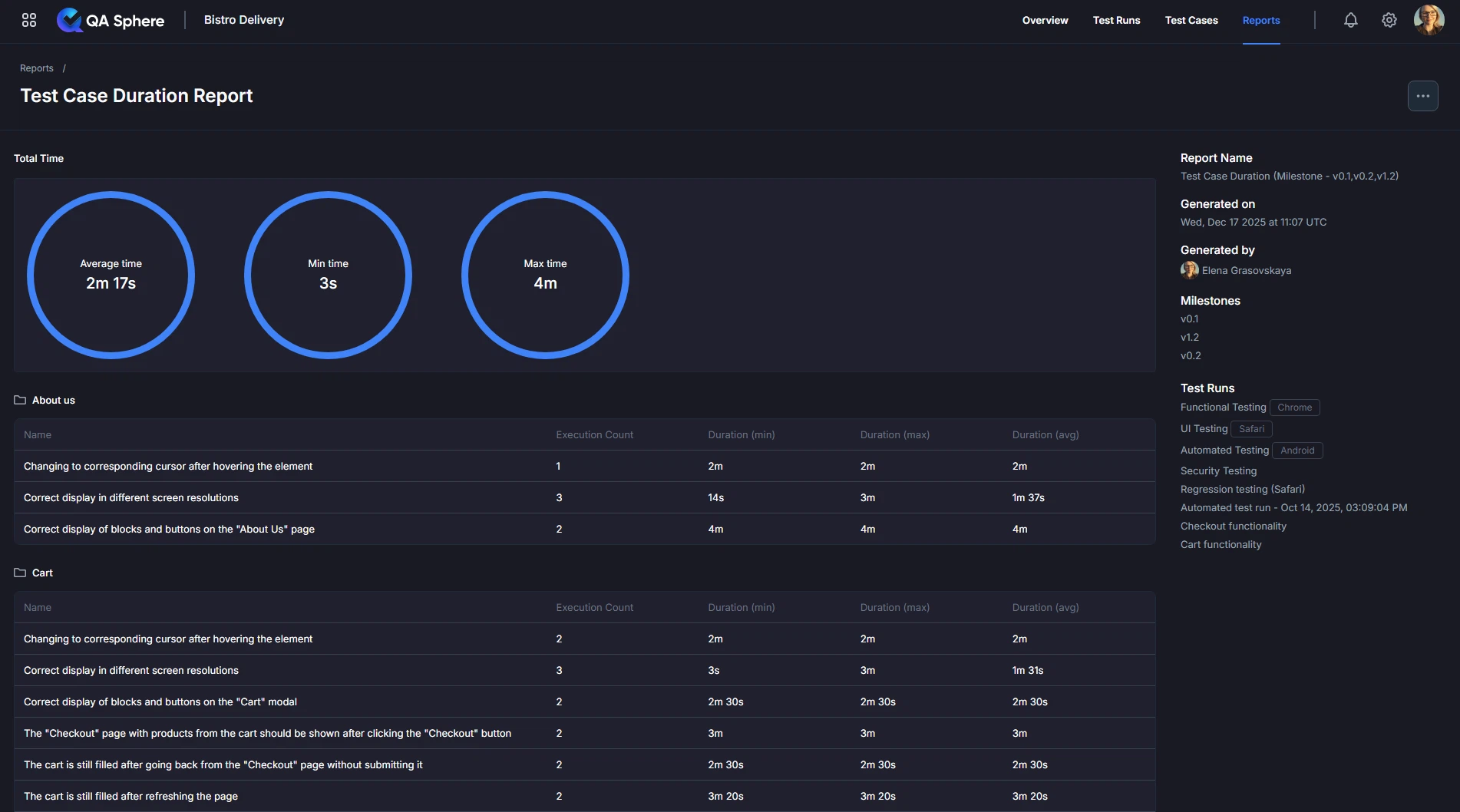The width and height of the screenshot is (1460, 812).
Task: Click Elena Grasovskaya's avatar under Generated by
Action: 1188,270
